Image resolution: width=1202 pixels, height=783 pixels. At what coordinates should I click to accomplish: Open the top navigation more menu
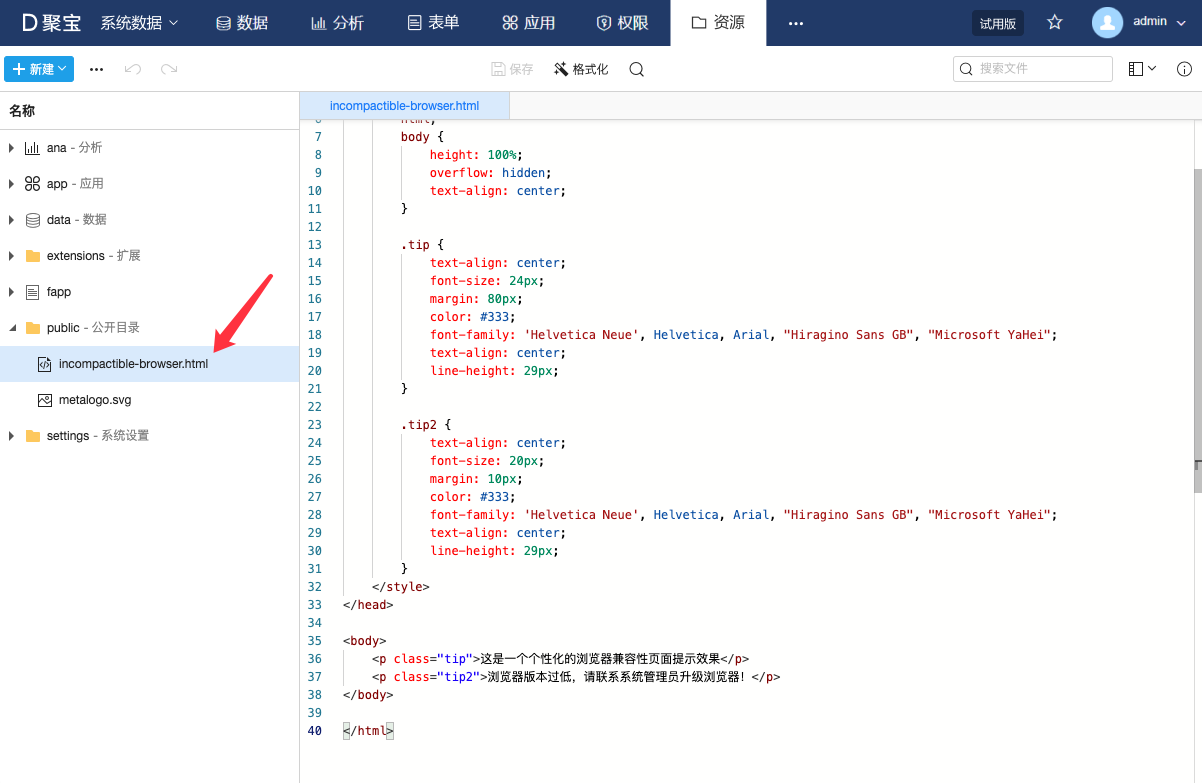pyautogui.click(x=796, y=23)
